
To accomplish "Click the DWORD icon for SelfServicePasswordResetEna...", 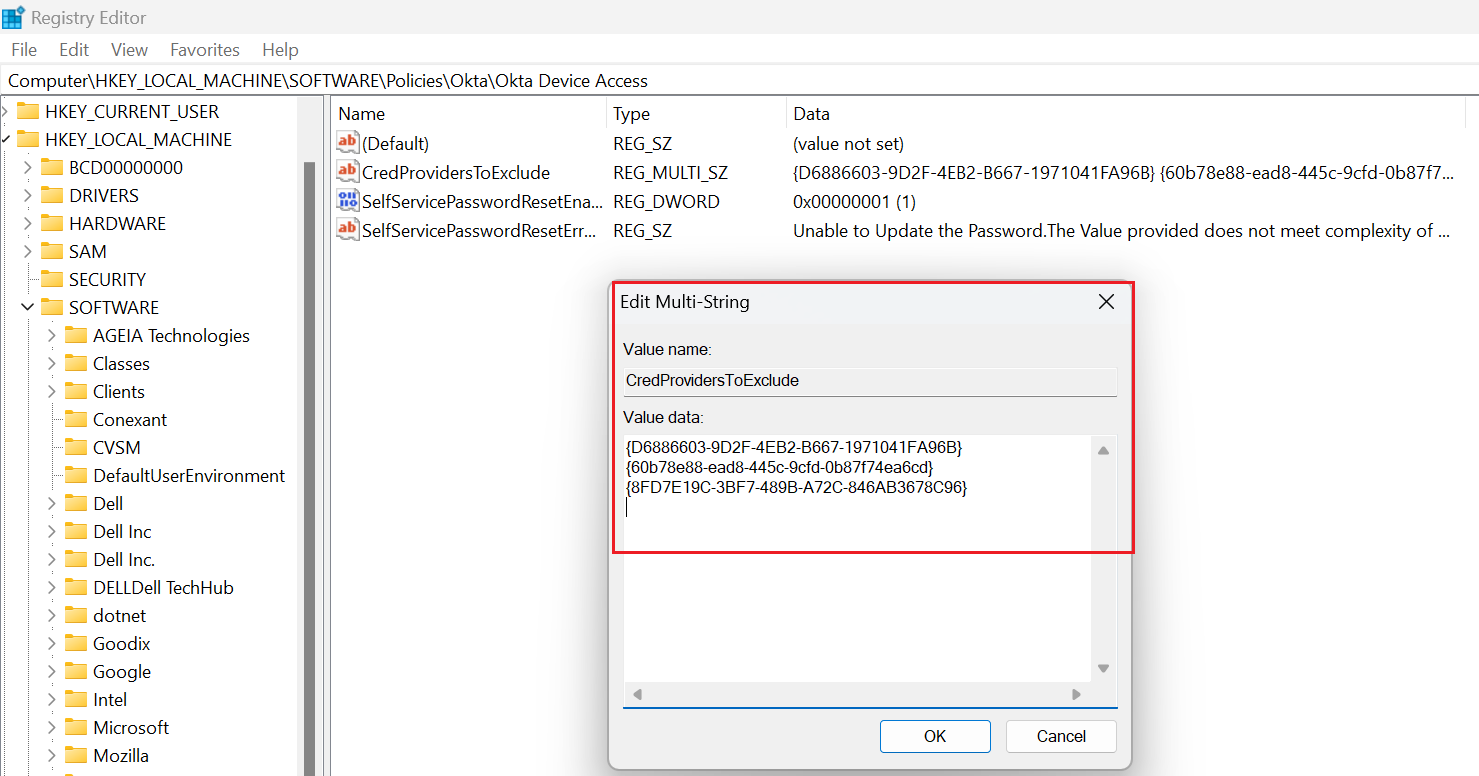I will pos(348,201).
